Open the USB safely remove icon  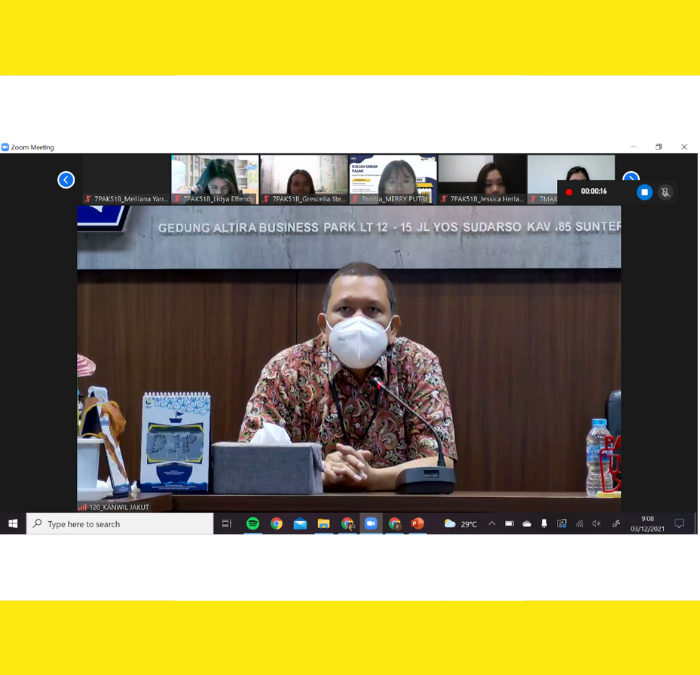coord(544,524)
